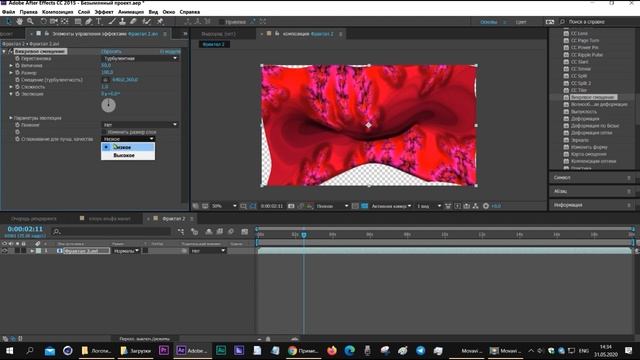Toggle visibility eye of Фрактал 2 layer
The height and width of the screenshot is (360, 640).
4,251
